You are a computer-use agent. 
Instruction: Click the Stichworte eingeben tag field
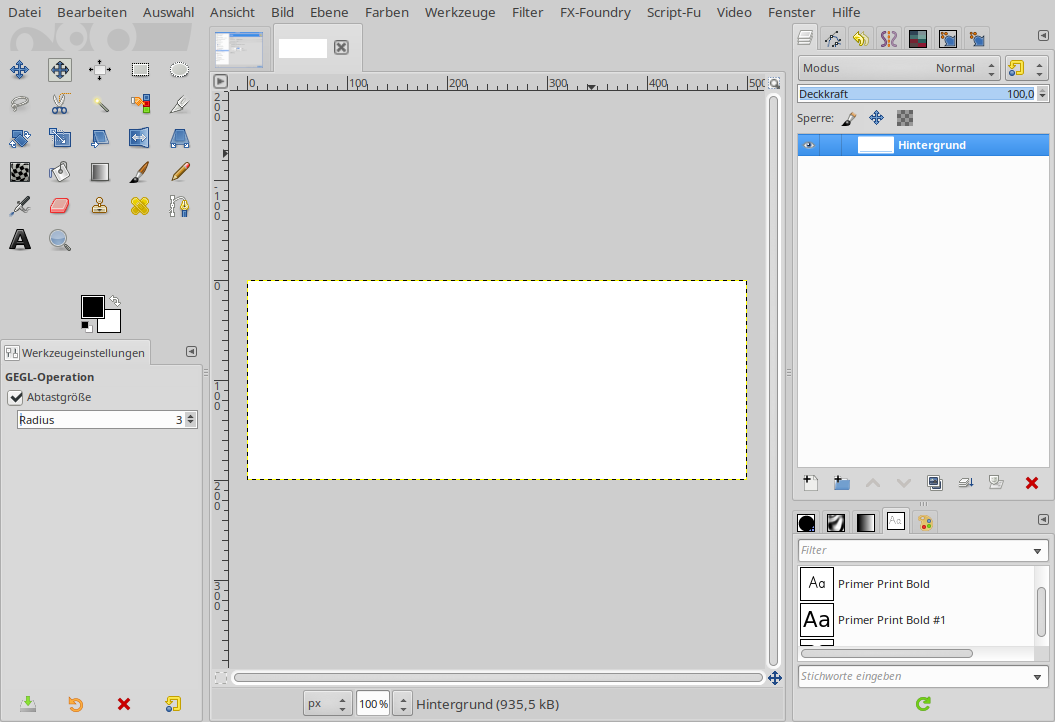click(x=914, y=677)
